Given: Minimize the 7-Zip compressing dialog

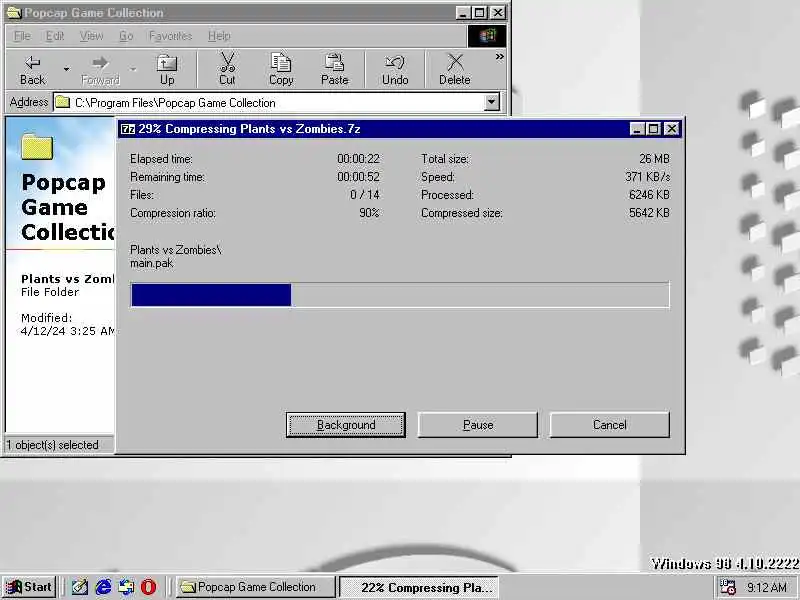Looking at the screenshot, I should 637,129.
